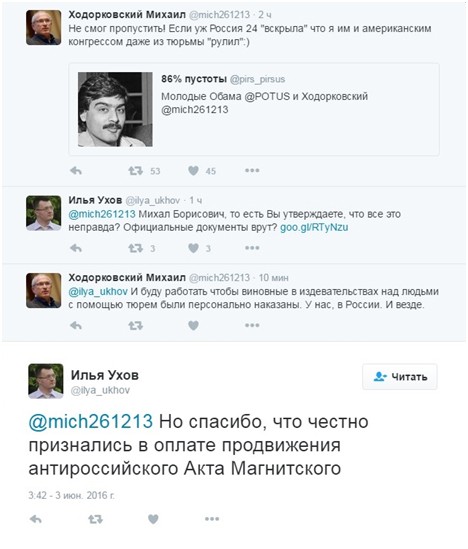Screen dimensions: 468x549
Task: Open the goo.gl/RTyNzu link
Action: pyautogui.click(x=314, y=228)
